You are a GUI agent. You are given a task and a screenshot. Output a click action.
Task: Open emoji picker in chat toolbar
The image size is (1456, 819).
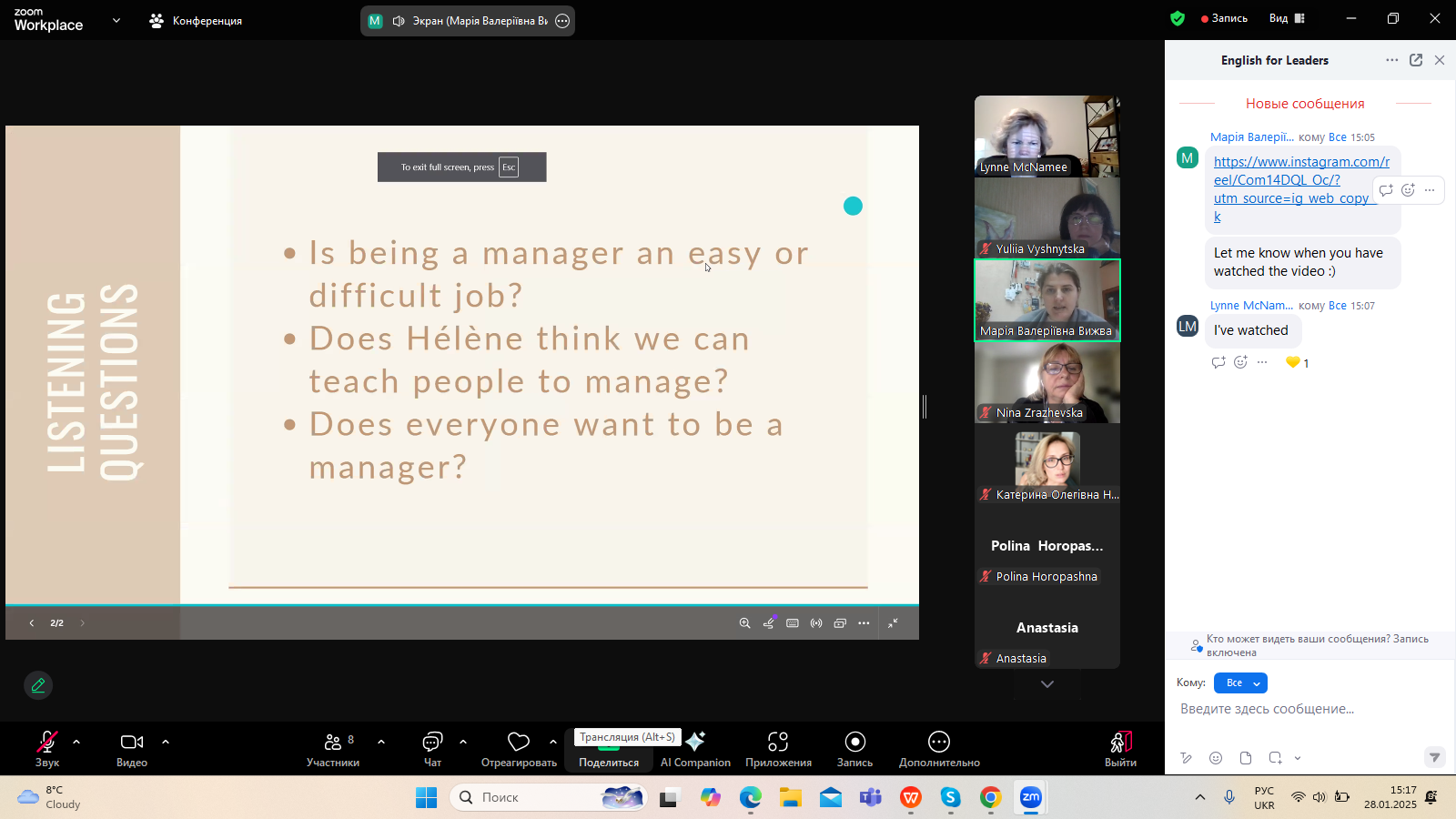pyautogui.click(x=1216, y=758)
